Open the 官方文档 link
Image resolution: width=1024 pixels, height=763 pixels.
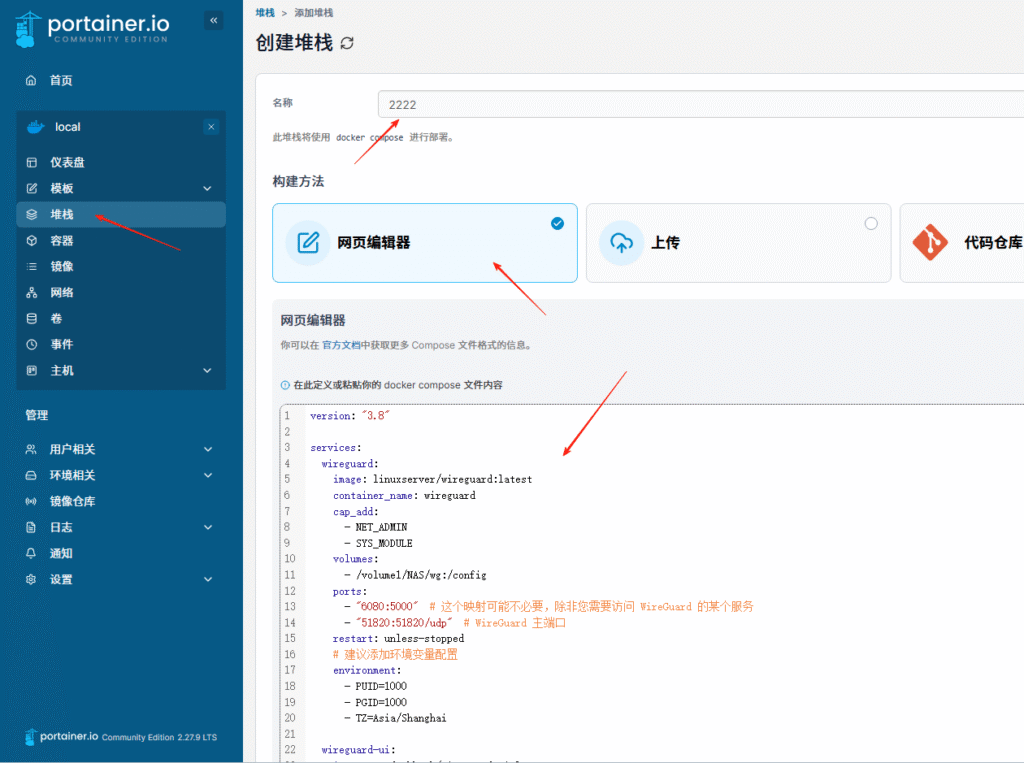[341, 345]
